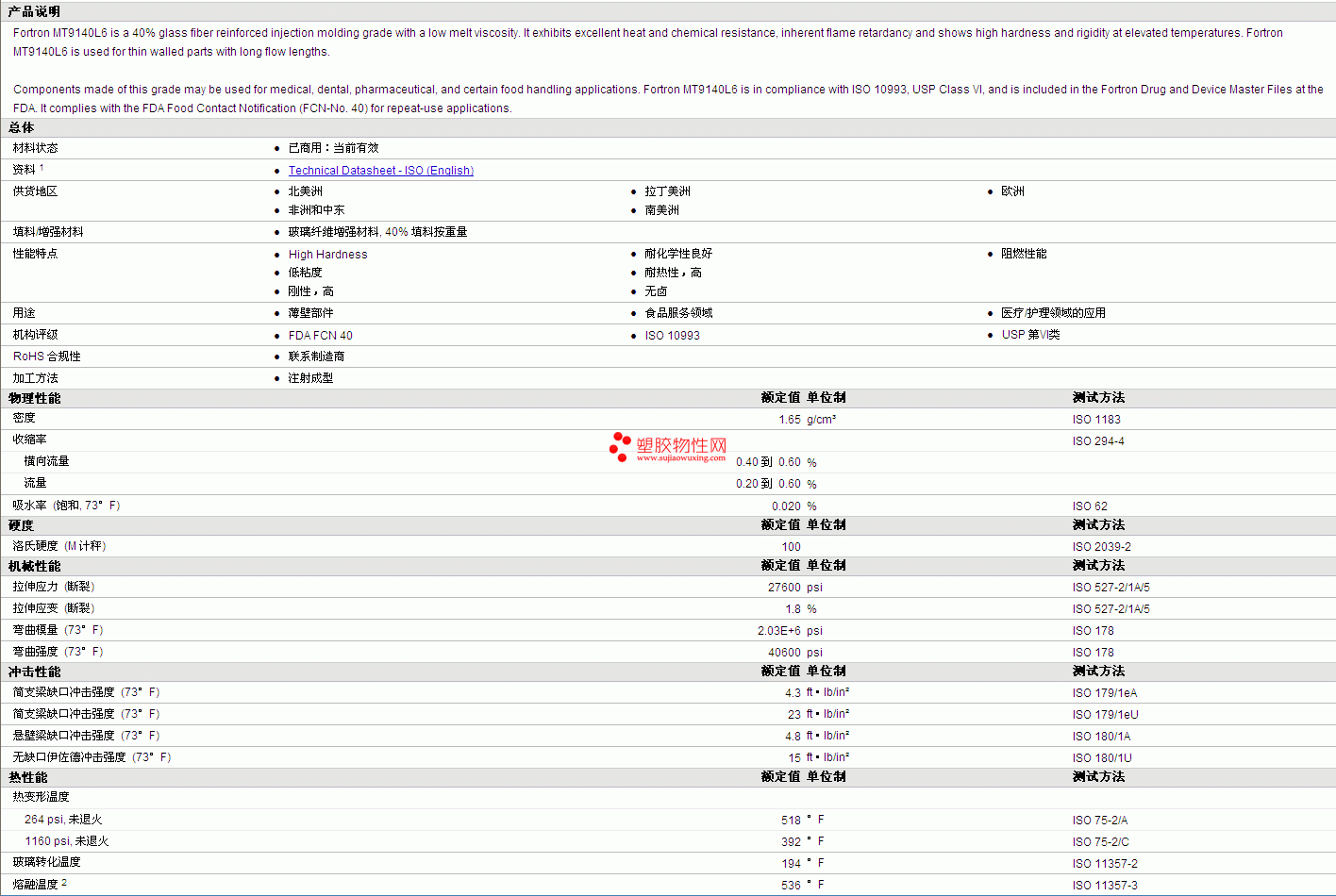This screenshot has height=896, width=1336.
Task: Select the FDA FCN 40 rating entry
Action: pos(320,336)
